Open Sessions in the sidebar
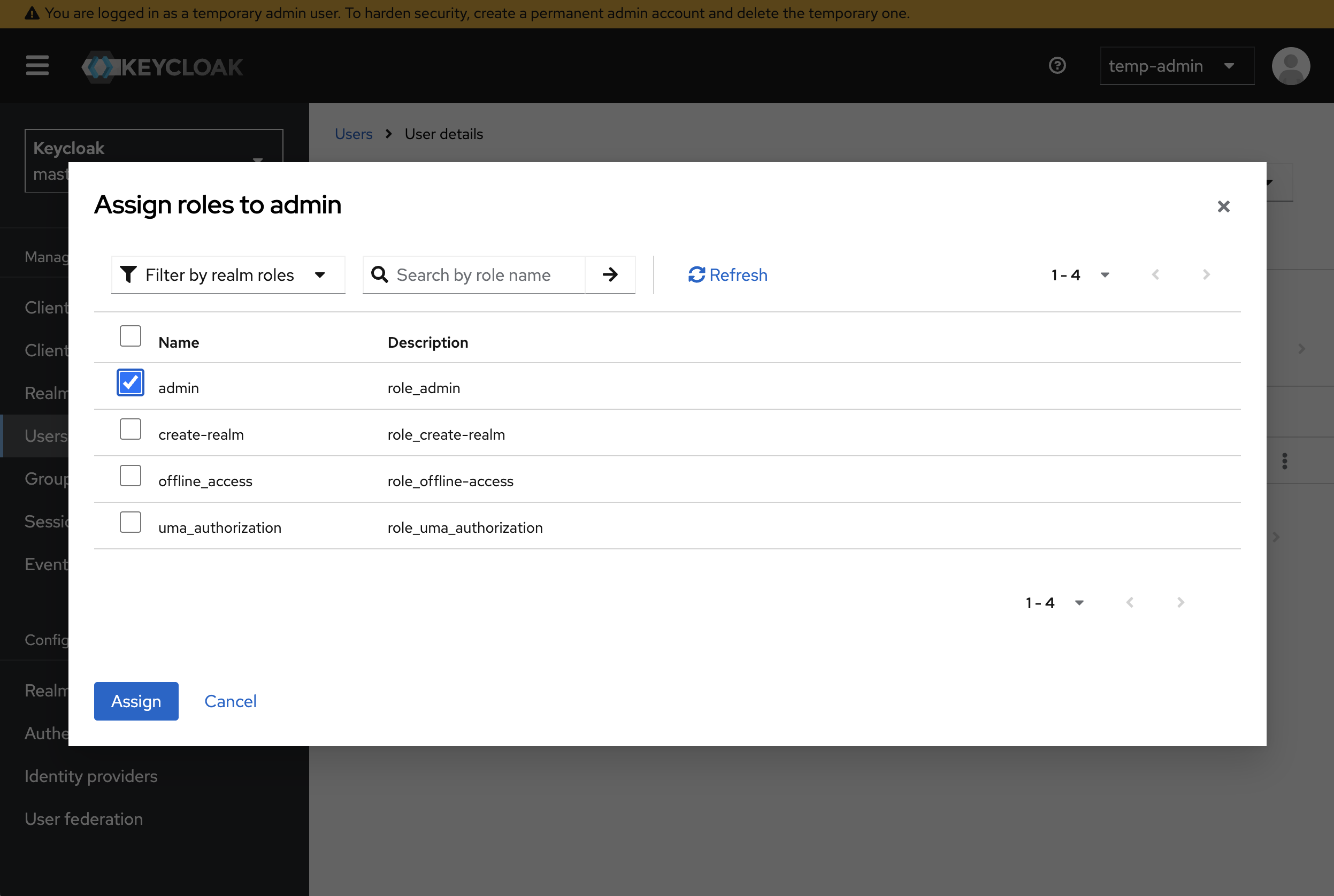The height and width of the screenshot is (896, 1334). click(45, 521)
